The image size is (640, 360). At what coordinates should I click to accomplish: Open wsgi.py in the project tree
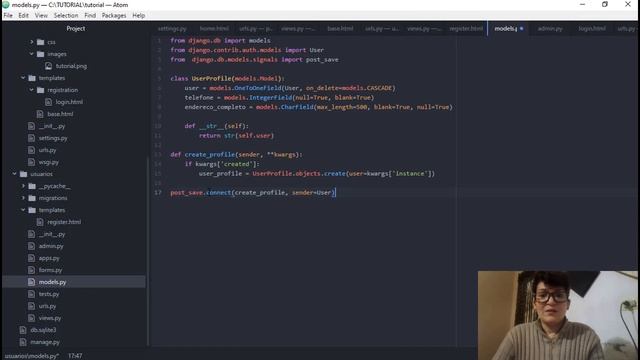tap(49, 162)
